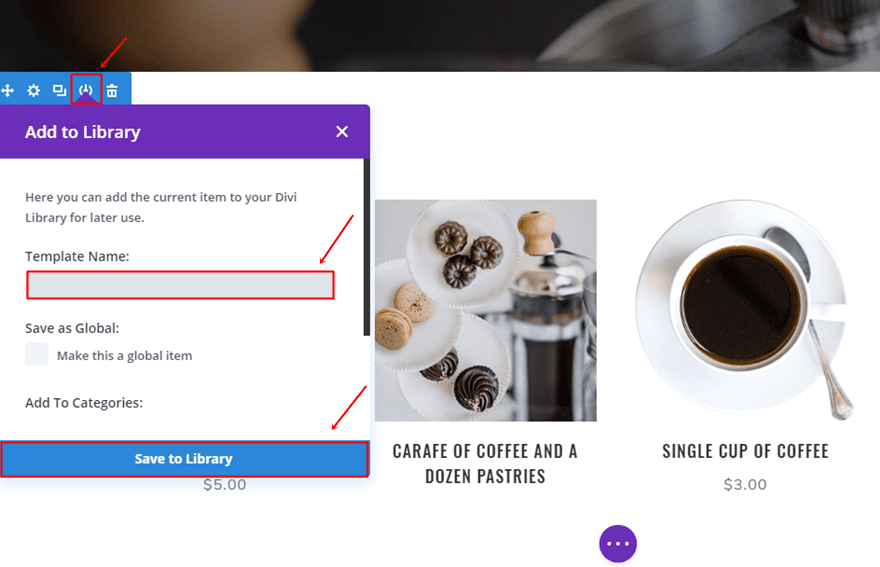Select the $3.00 price text
This screenshot has height=567, width=880.
coord(745,484)
